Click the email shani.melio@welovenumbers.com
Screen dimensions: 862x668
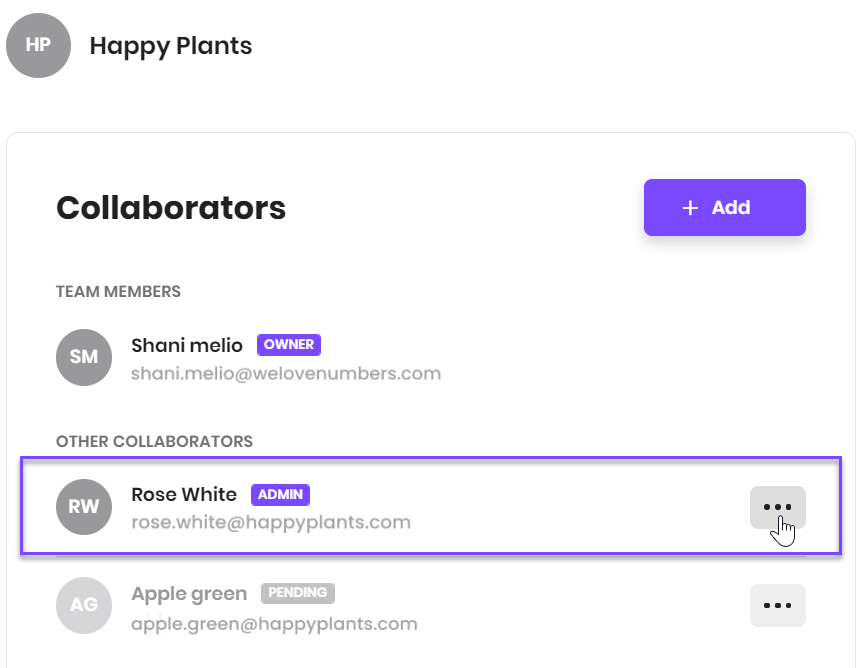pyautogui.click(x=286, y=373)
